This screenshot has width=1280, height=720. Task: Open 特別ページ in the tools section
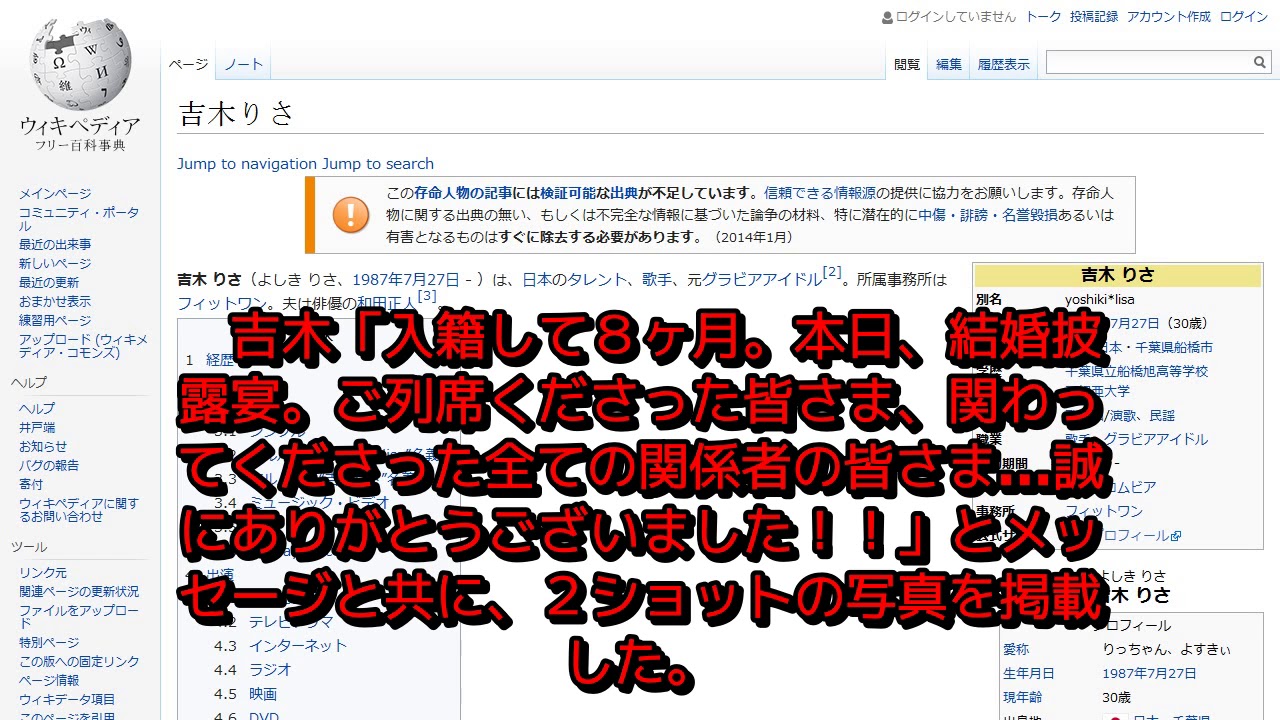[49, 642]
